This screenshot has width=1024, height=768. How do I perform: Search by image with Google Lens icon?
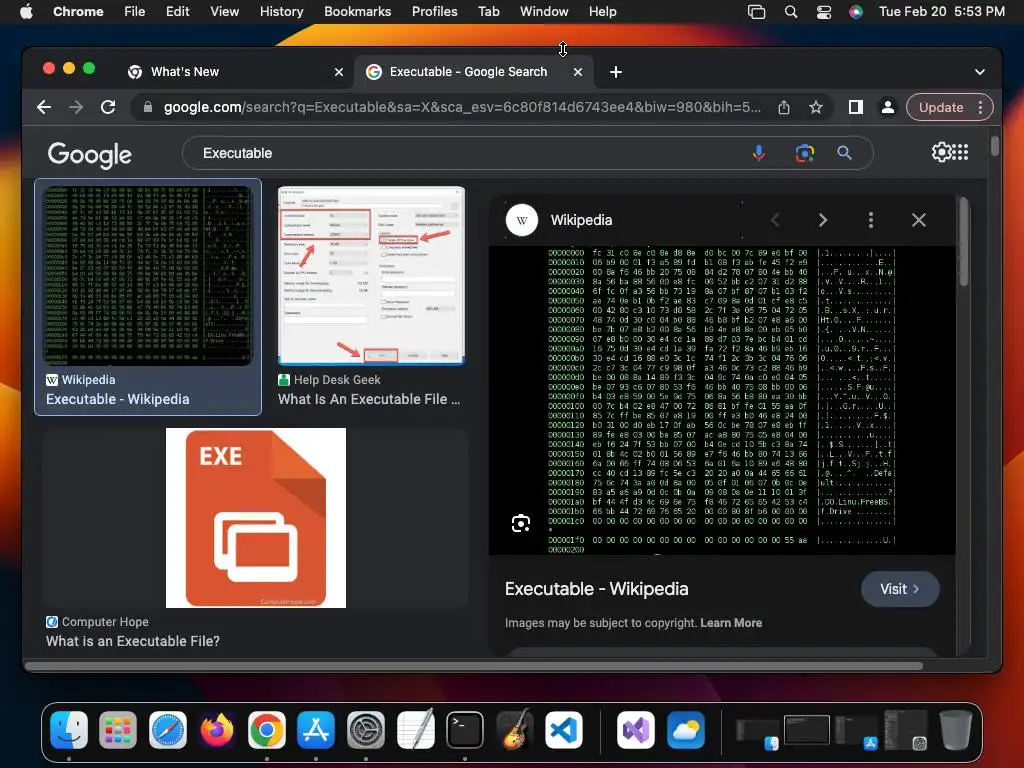click(x=805, y=153)
